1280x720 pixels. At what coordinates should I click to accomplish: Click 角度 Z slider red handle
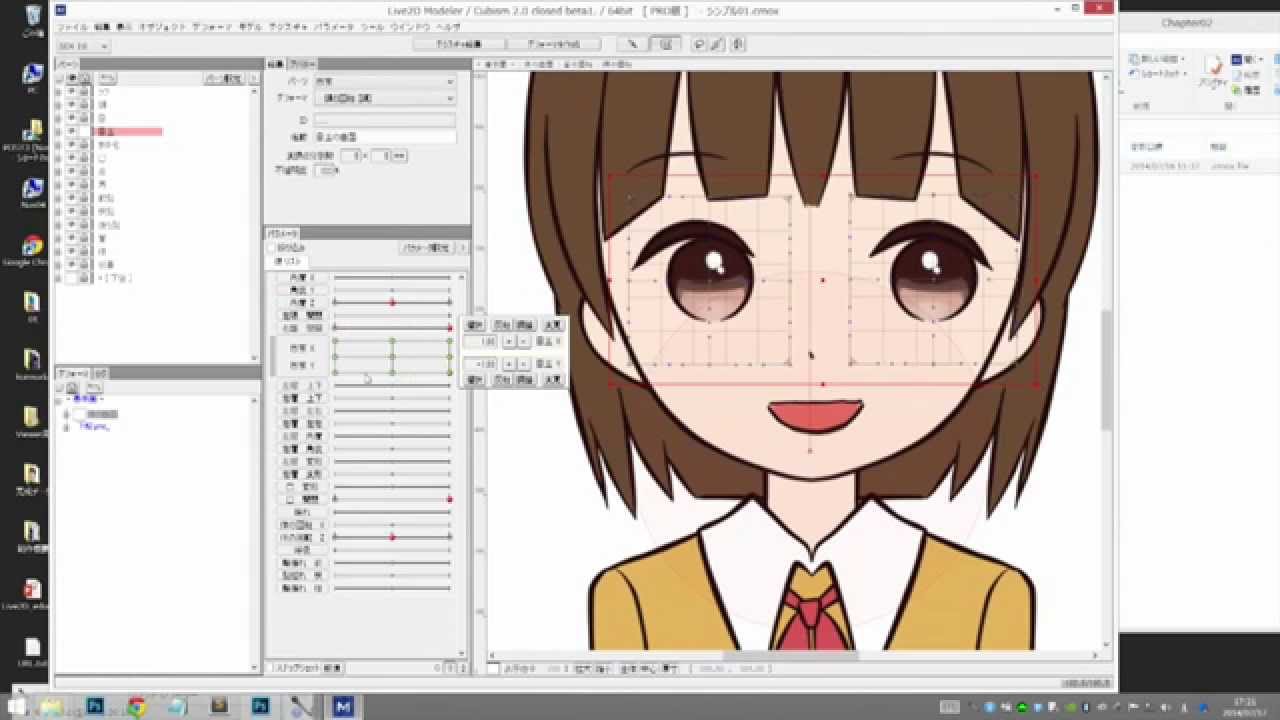coord(392,302)
